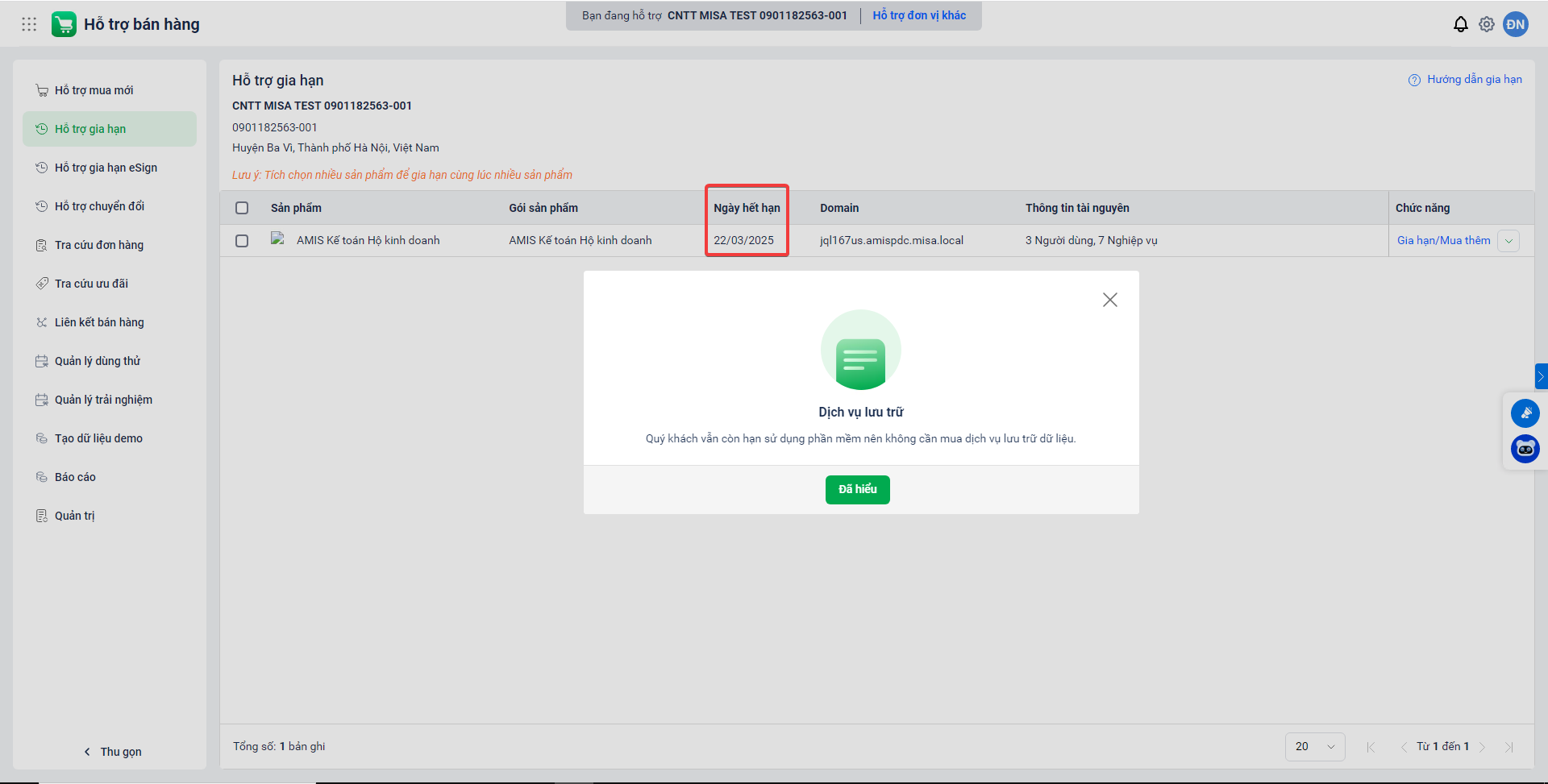Click the Ngày hết hạn column header
Viewport: 1548px width, 784px height.
tap(747, 208)
